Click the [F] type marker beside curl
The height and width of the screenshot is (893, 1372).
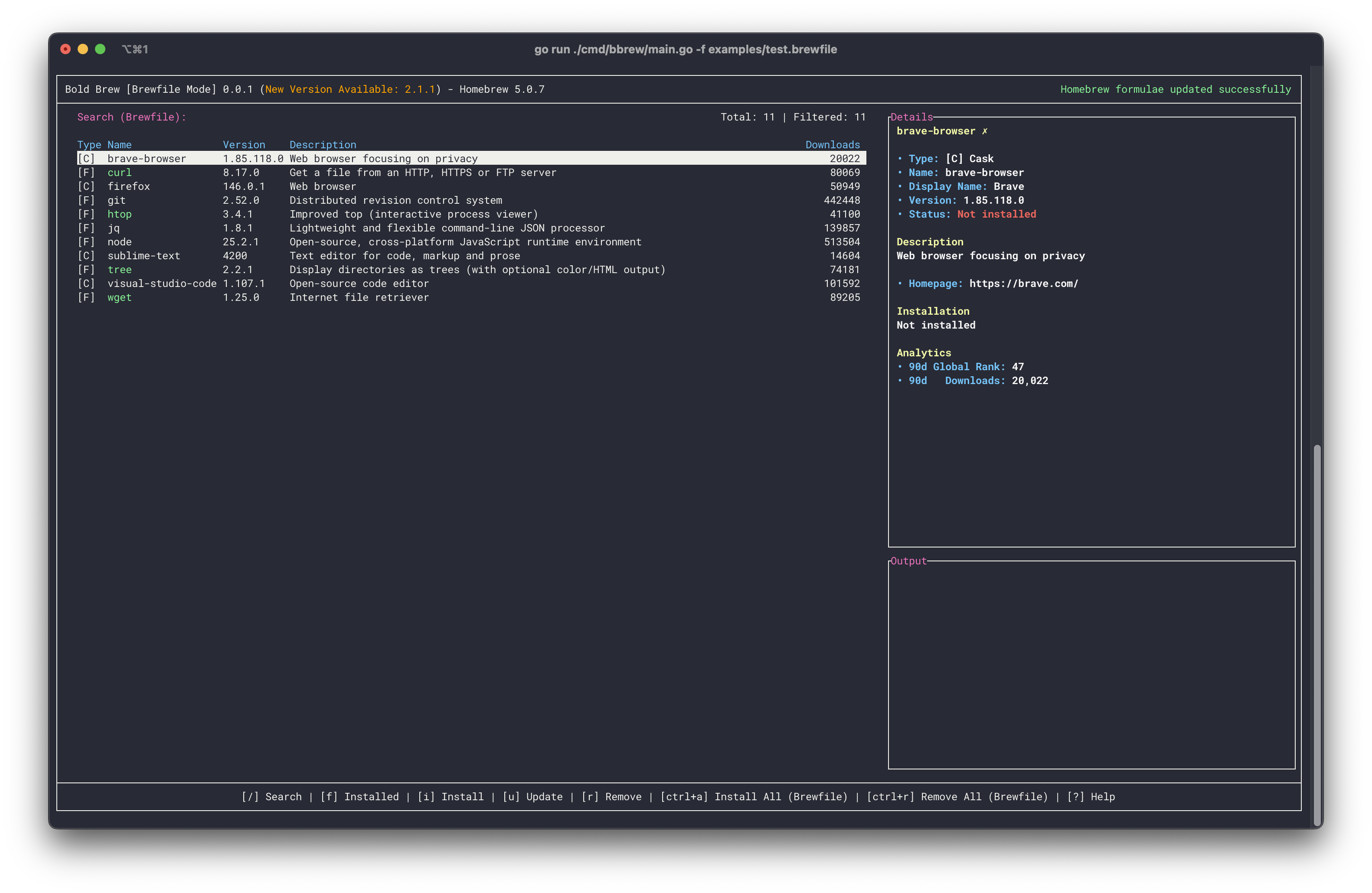point(86,172)
